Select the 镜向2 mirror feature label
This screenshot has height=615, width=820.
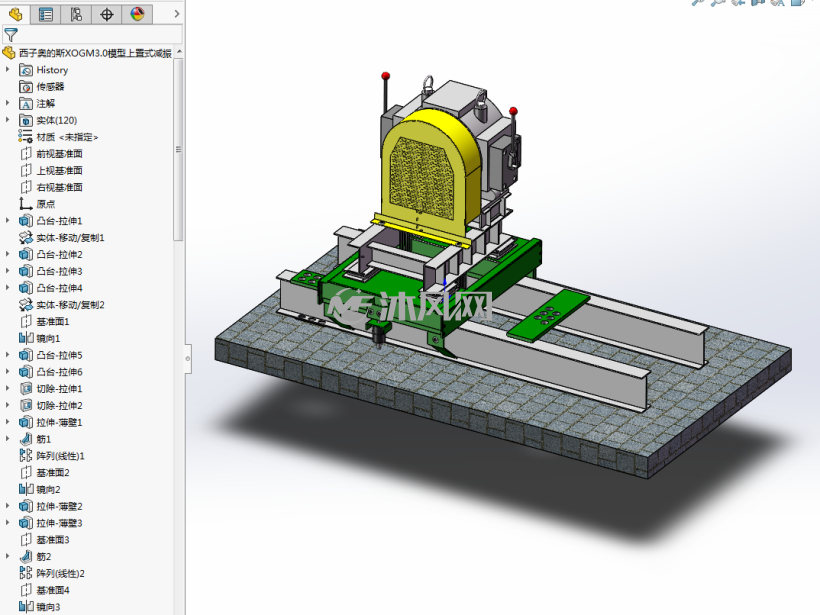point(48,489)
